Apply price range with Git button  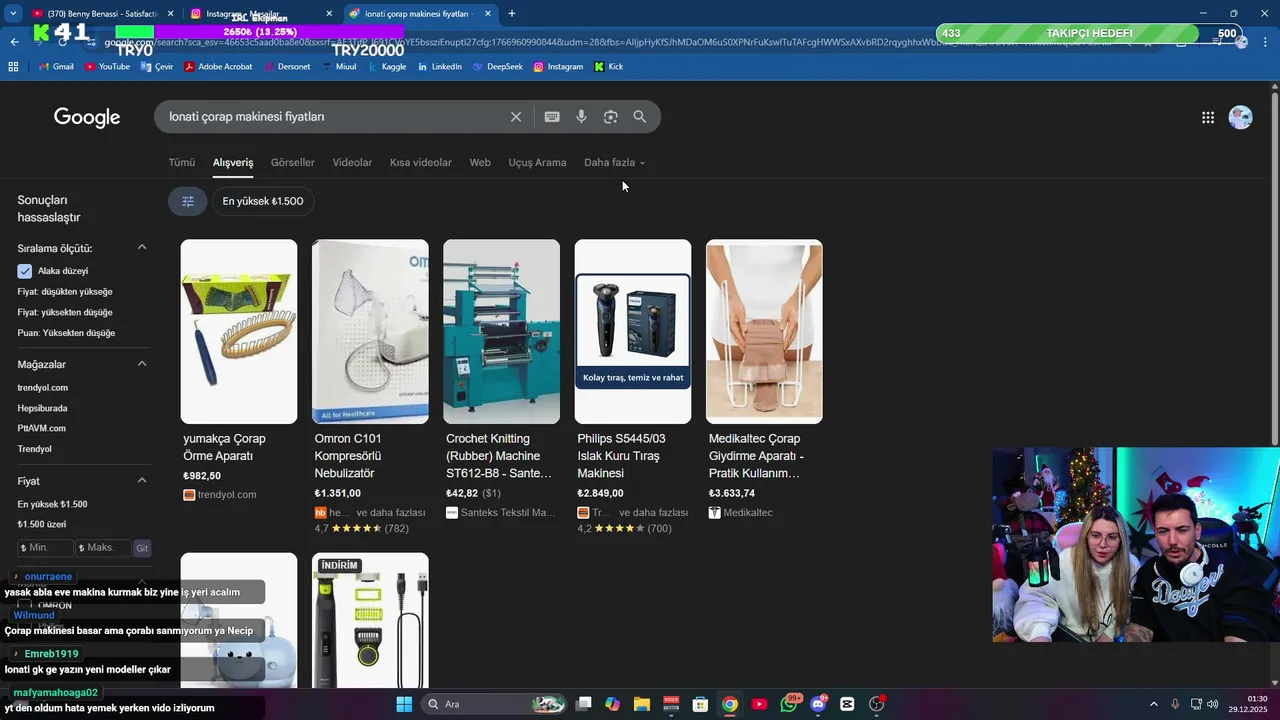pos(143,548)
